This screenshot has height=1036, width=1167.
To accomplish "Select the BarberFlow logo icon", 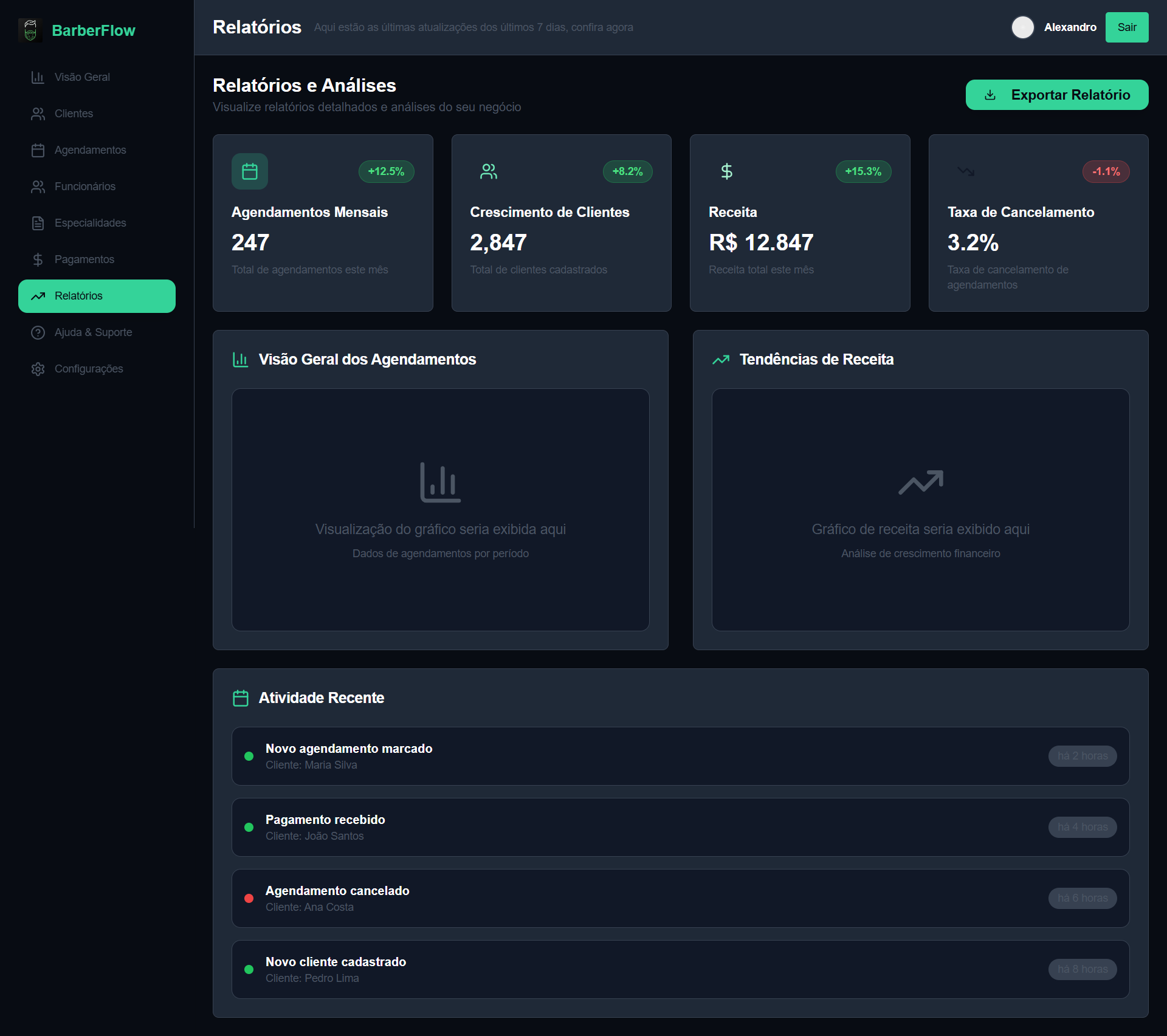I will 30,30.
